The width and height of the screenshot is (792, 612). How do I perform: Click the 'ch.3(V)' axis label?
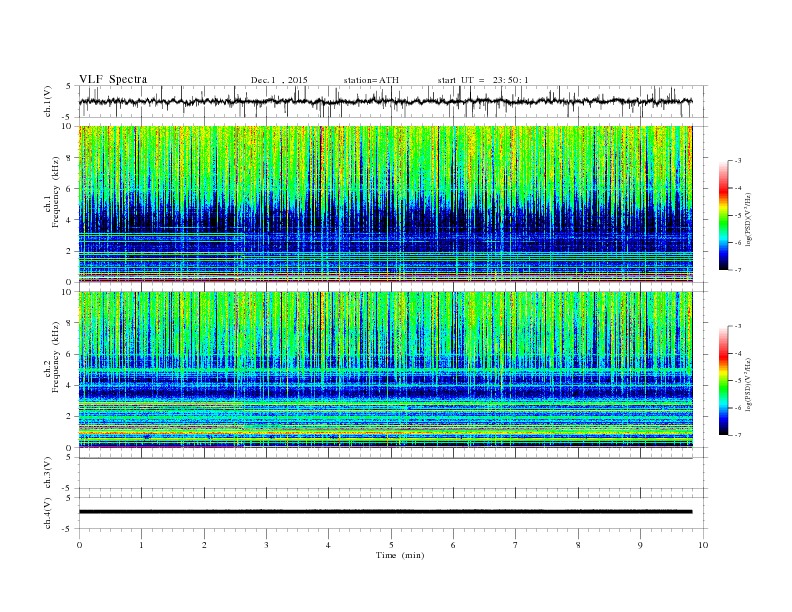(x=48, y=473)
